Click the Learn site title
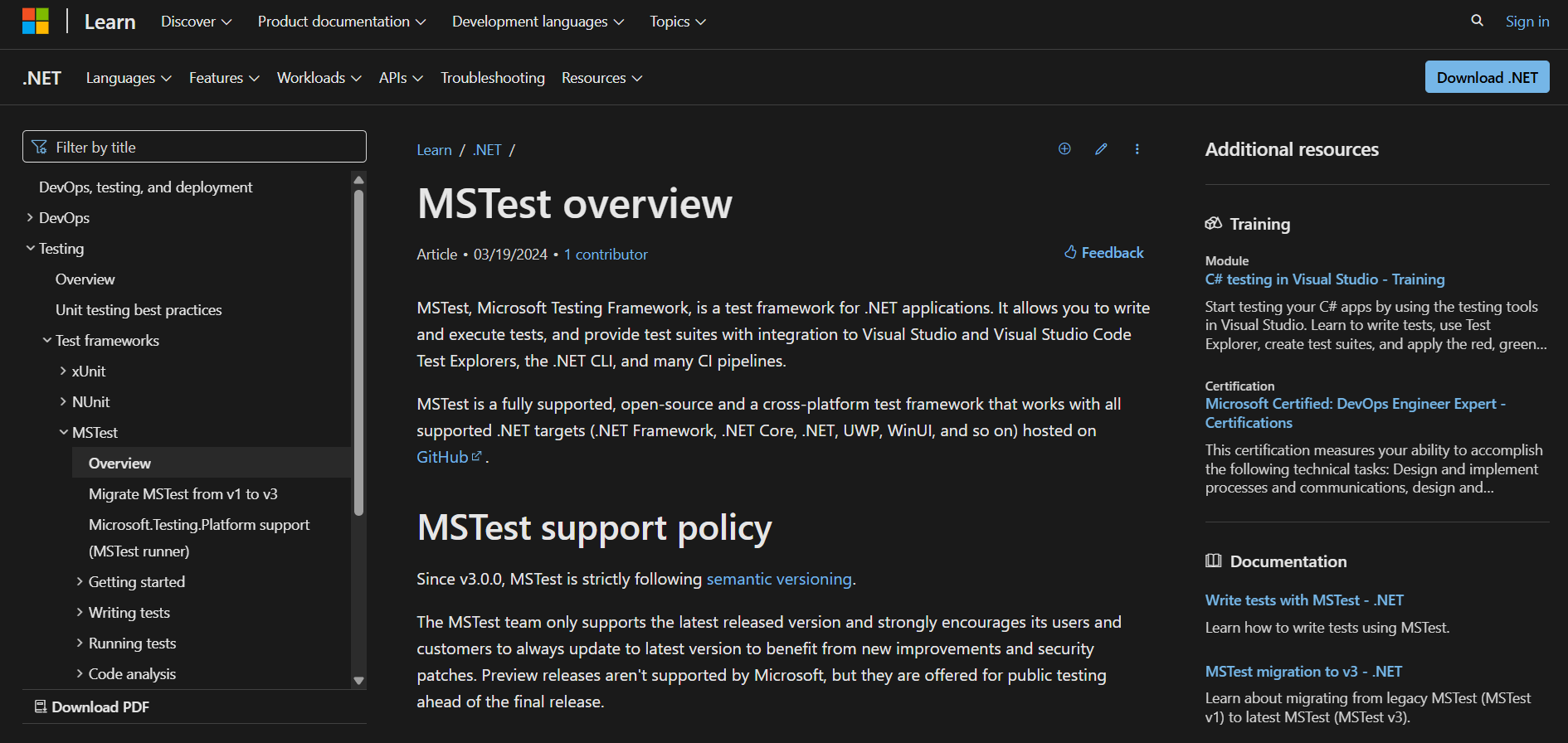 [110, 22]
